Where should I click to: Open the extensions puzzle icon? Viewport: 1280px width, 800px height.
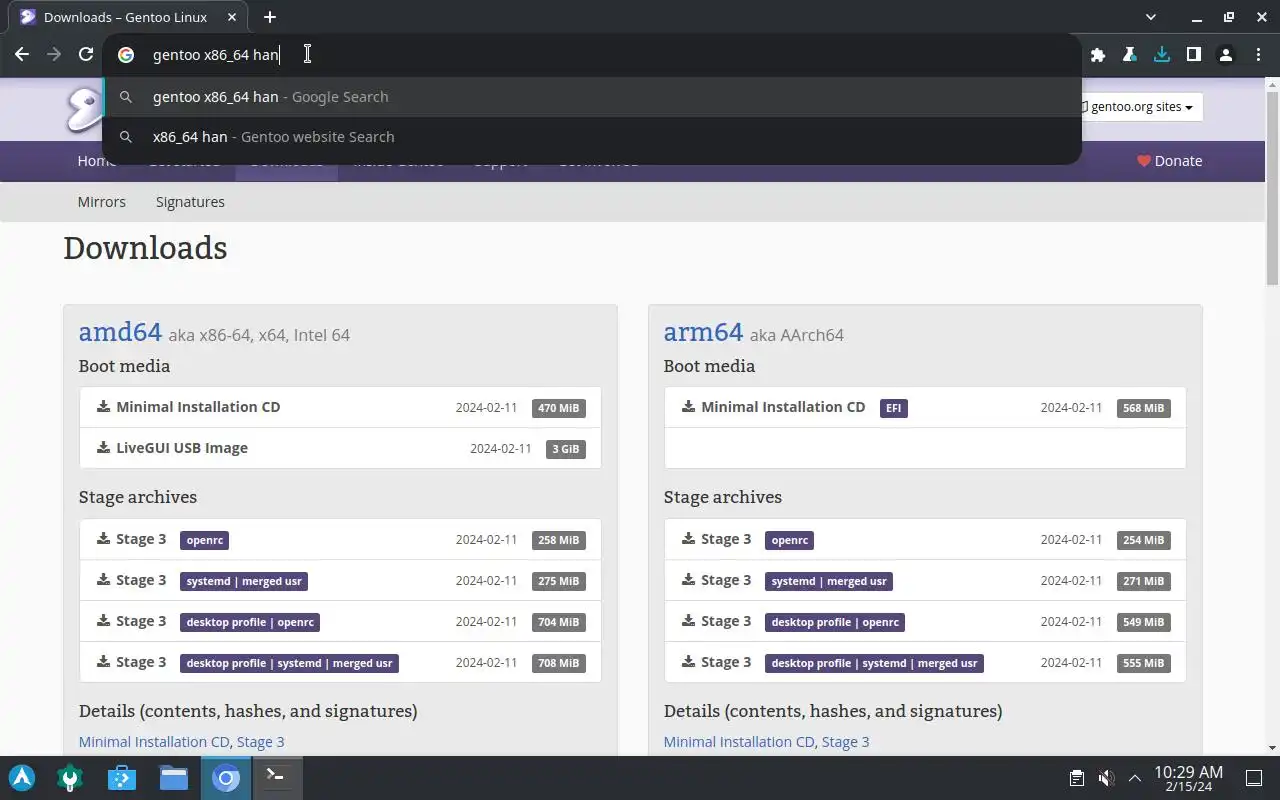tap(1098, 55)
